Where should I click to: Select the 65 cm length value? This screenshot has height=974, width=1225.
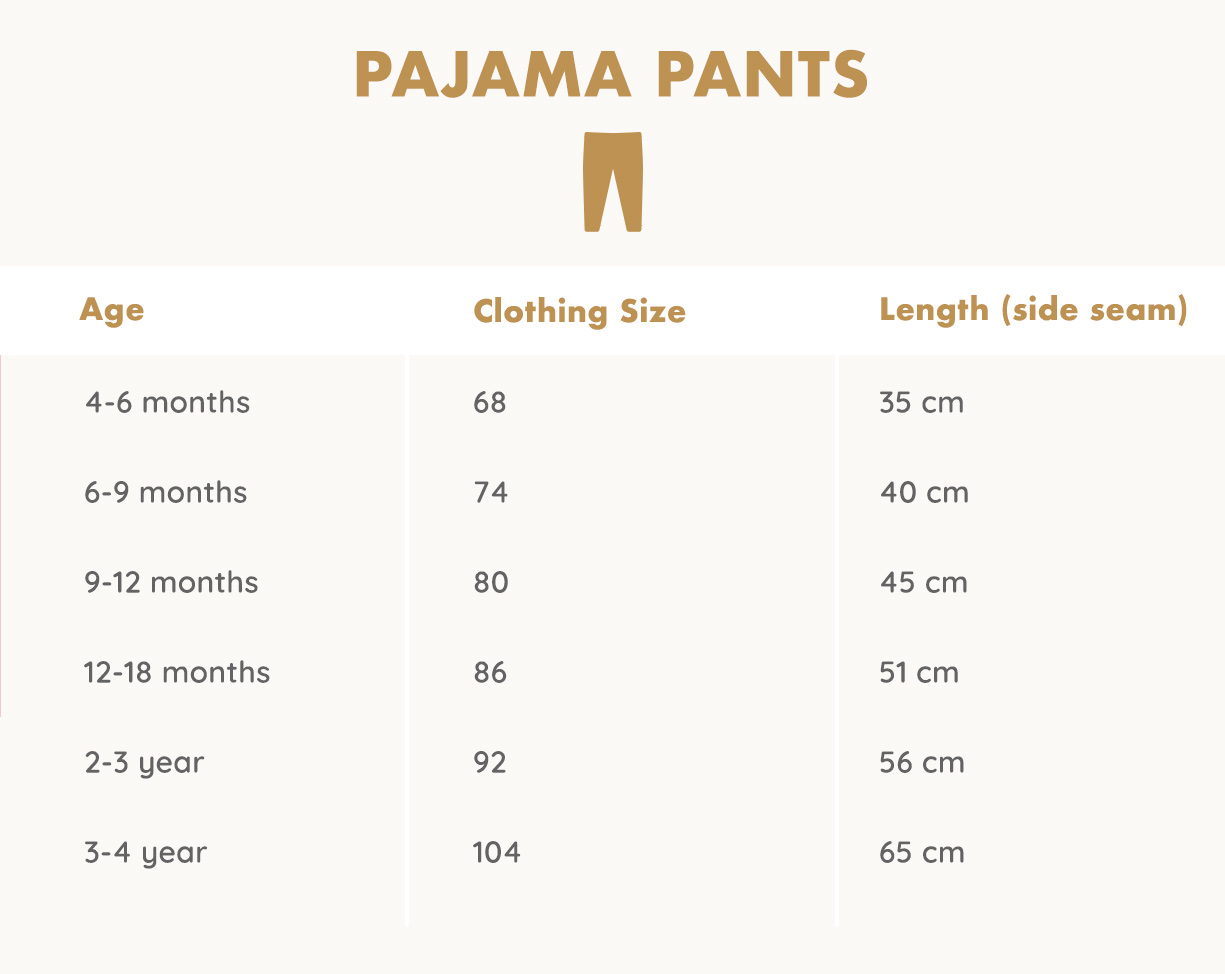pos(922,853)
